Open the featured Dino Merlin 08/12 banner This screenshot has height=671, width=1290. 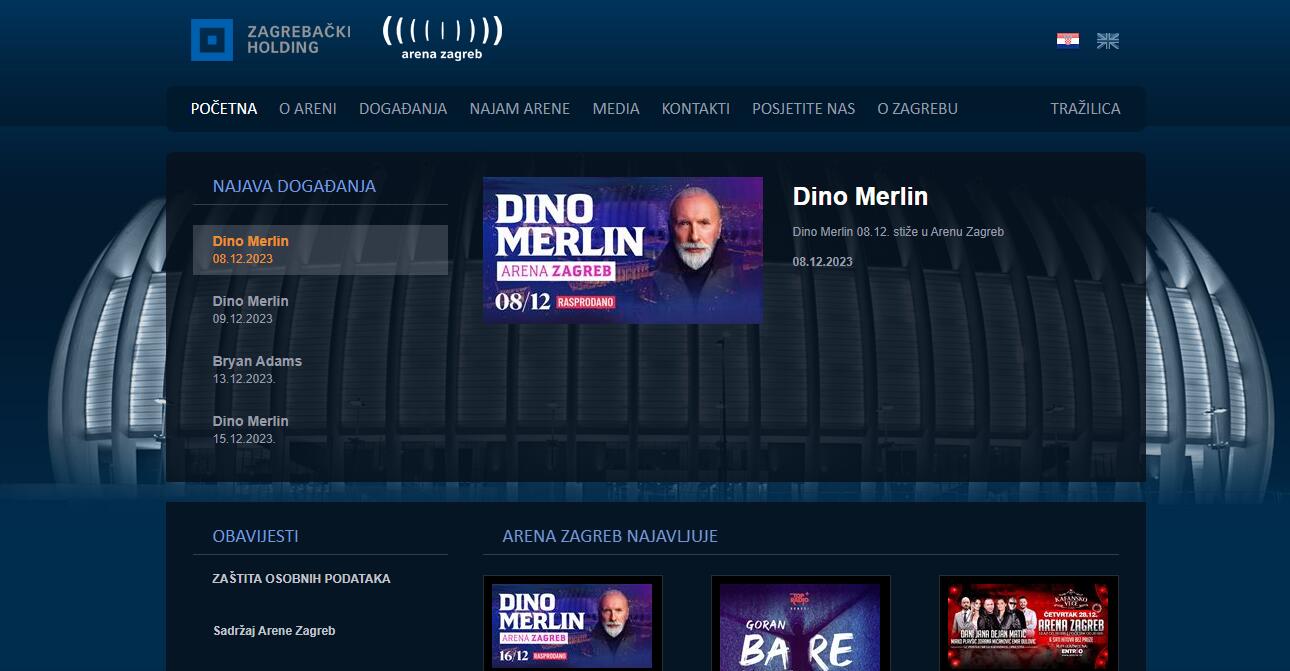click(x=623, y=251)
